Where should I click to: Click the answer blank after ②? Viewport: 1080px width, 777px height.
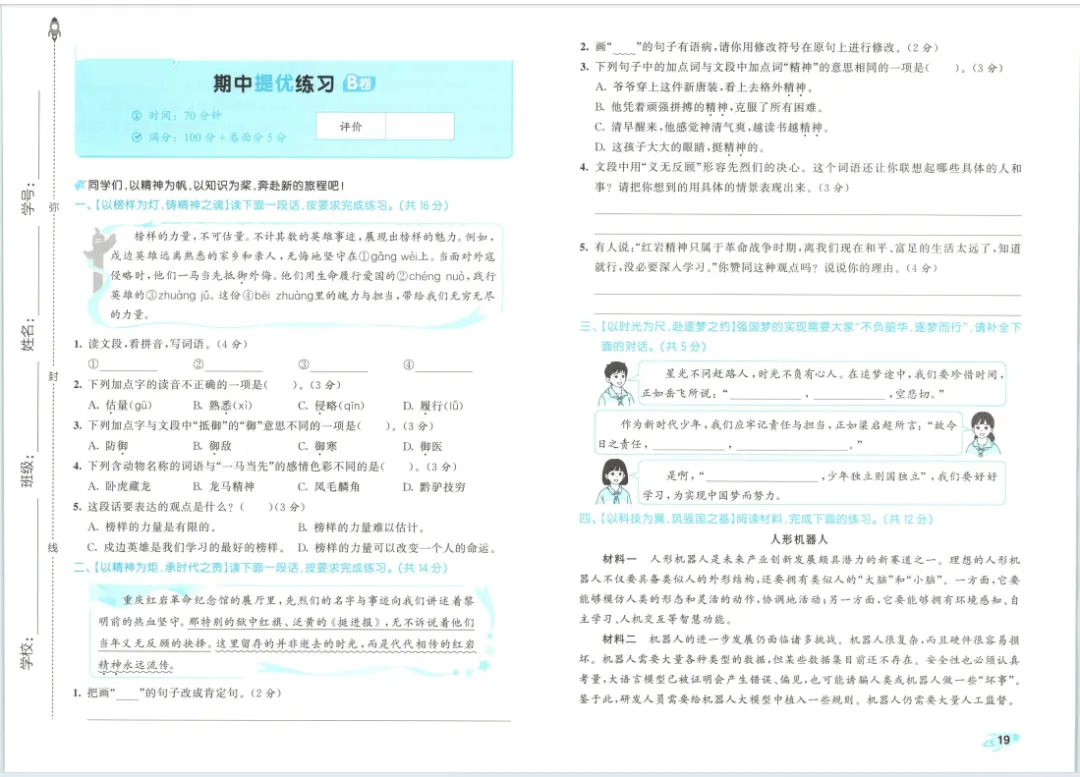tap(233, 365)
